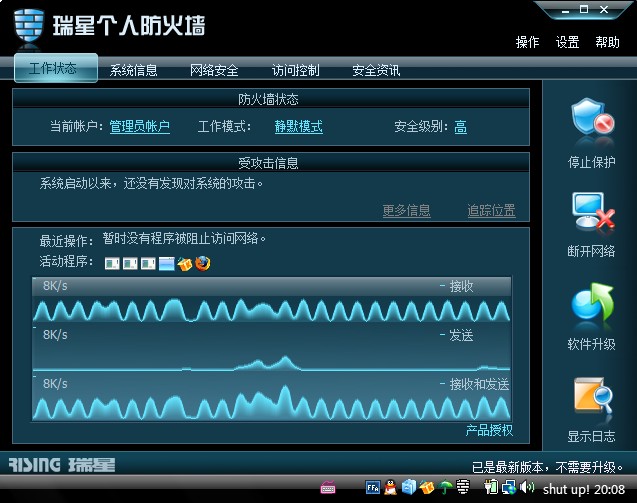Screen dimensions: 637x503
Task: Click the 软件升级 globe arrow icon
Action: [x=592, y=301]
